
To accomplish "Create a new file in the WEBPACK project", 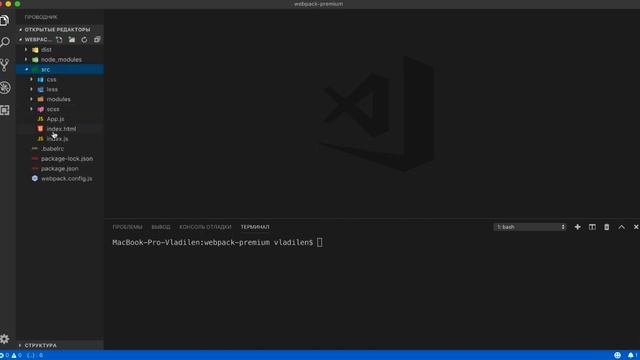I will tap(59, 40).
